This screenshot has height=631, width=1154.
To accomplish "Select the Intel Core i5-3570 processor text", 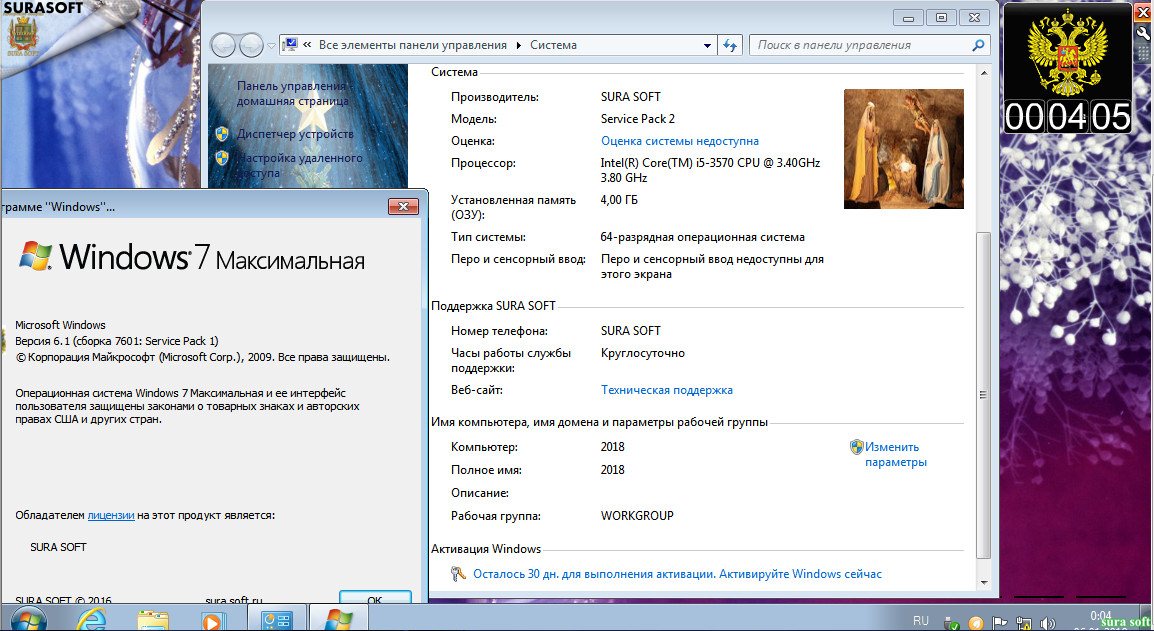I will pyautogui.click(x=710, y=170).
